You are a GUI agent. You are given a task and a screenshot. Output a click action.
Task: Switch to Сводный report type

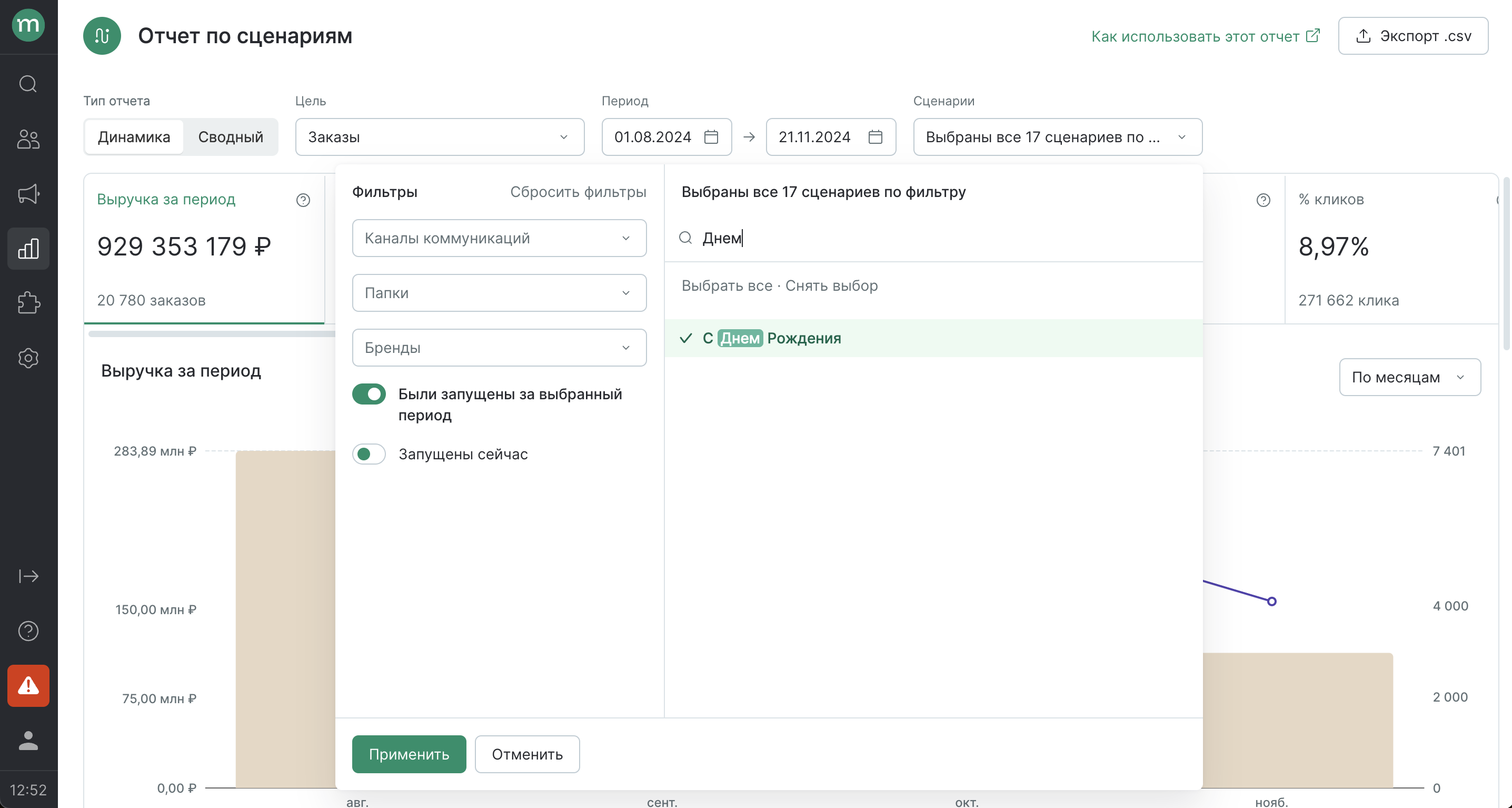(231, 137)
